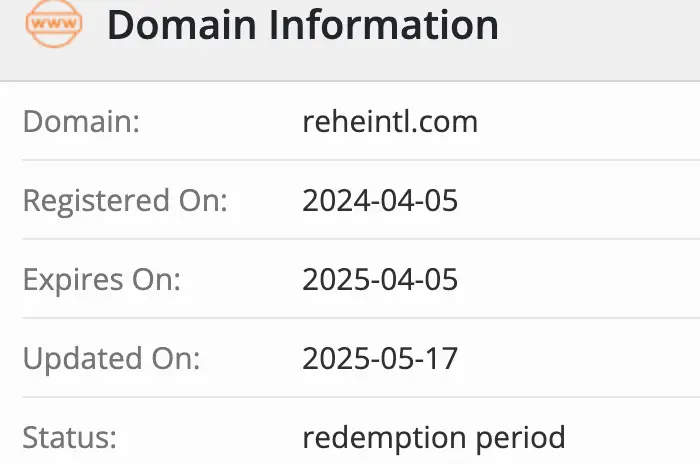Image resolution: width=700 pixels, height=464 pixels.
Task: Click the word "Updated" in the label
Action: (x=84, y=358)
